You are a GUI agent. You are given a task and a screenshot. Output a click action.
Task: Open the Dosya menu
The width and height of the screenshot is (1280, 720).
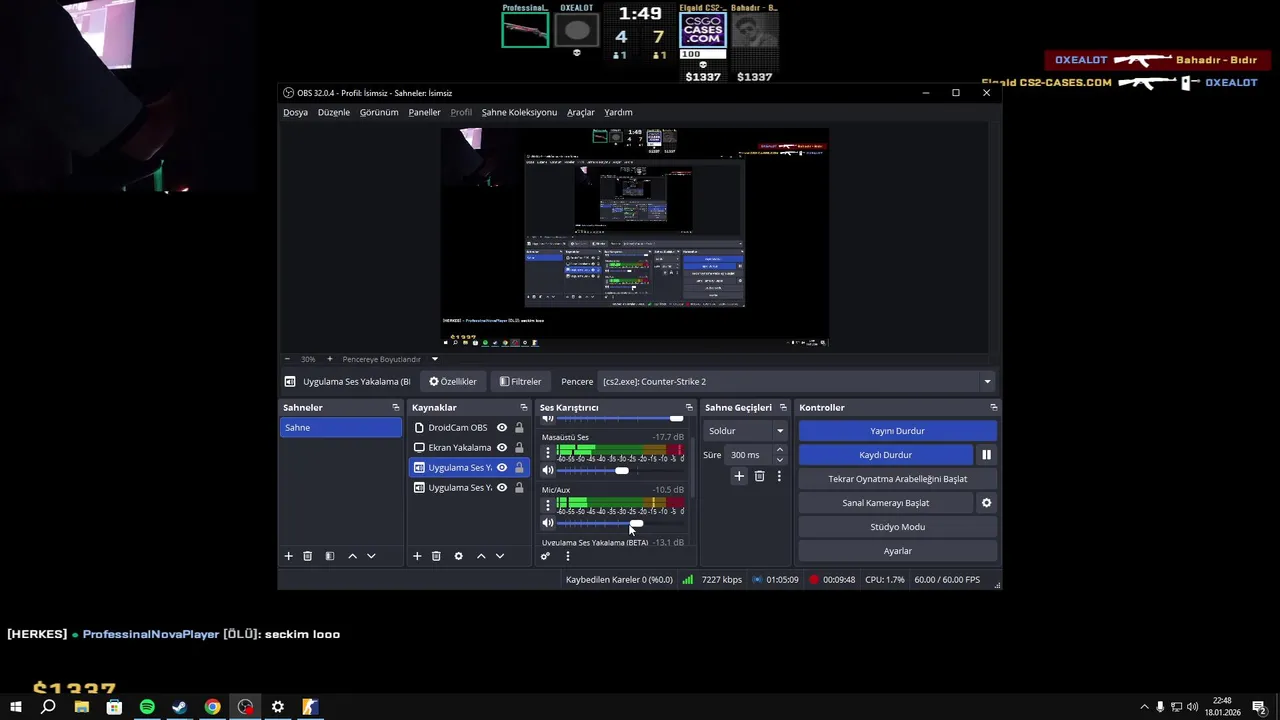(295, 112)
